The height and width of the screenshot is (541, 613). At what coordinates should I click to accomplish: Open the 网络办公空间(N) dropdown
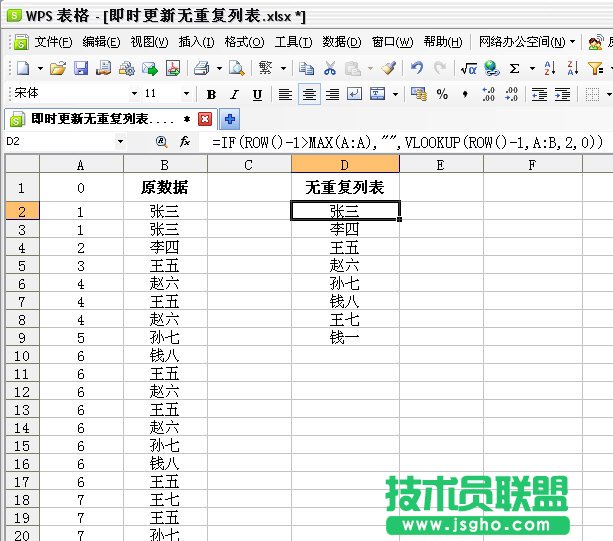pos(527,41)
